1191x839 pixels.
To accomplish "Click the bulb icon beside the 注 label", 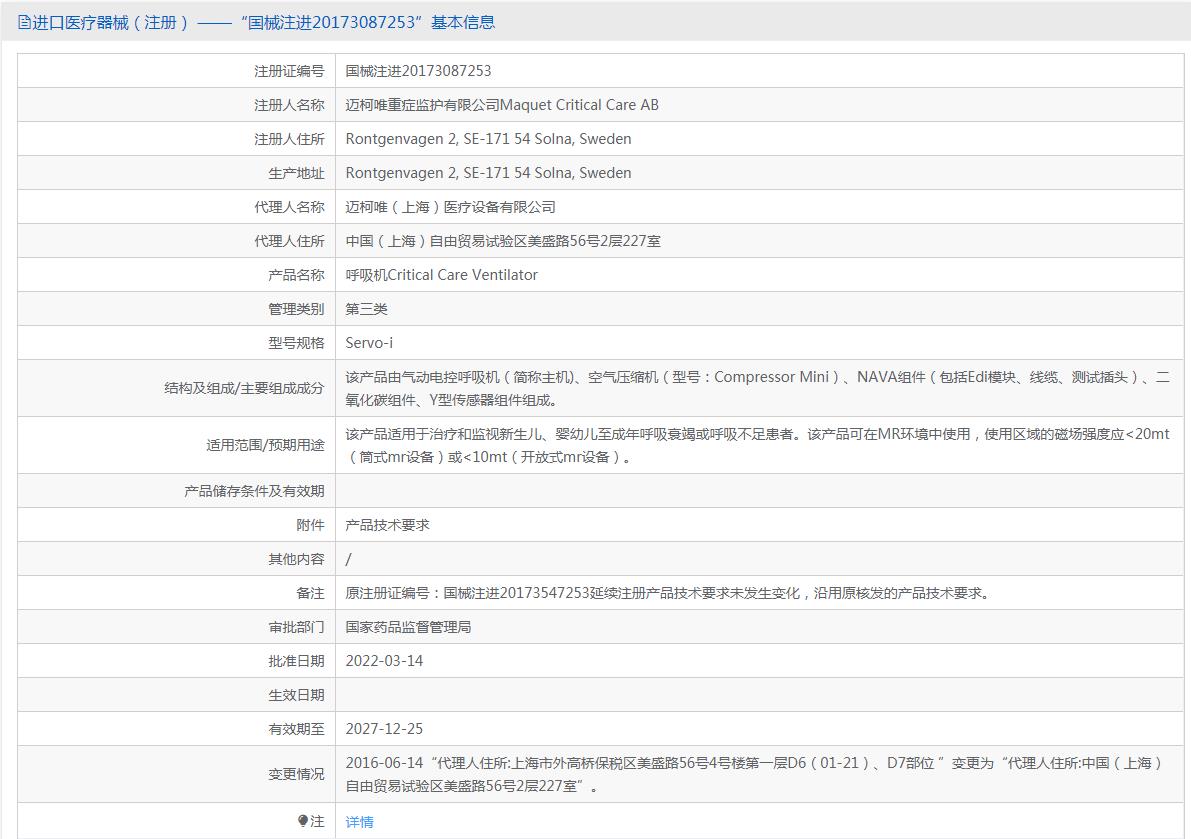I will pos(303,821).
